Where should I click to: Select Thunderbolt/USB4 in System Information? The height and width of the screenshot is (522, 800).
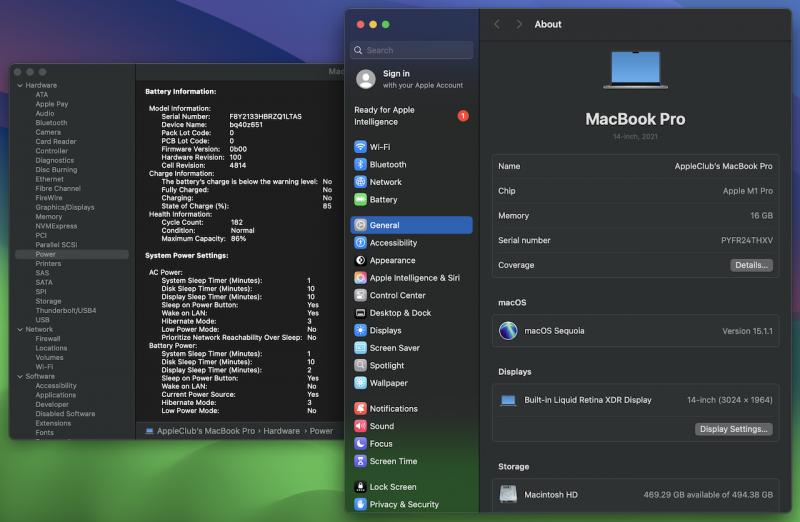pos(66,310)
